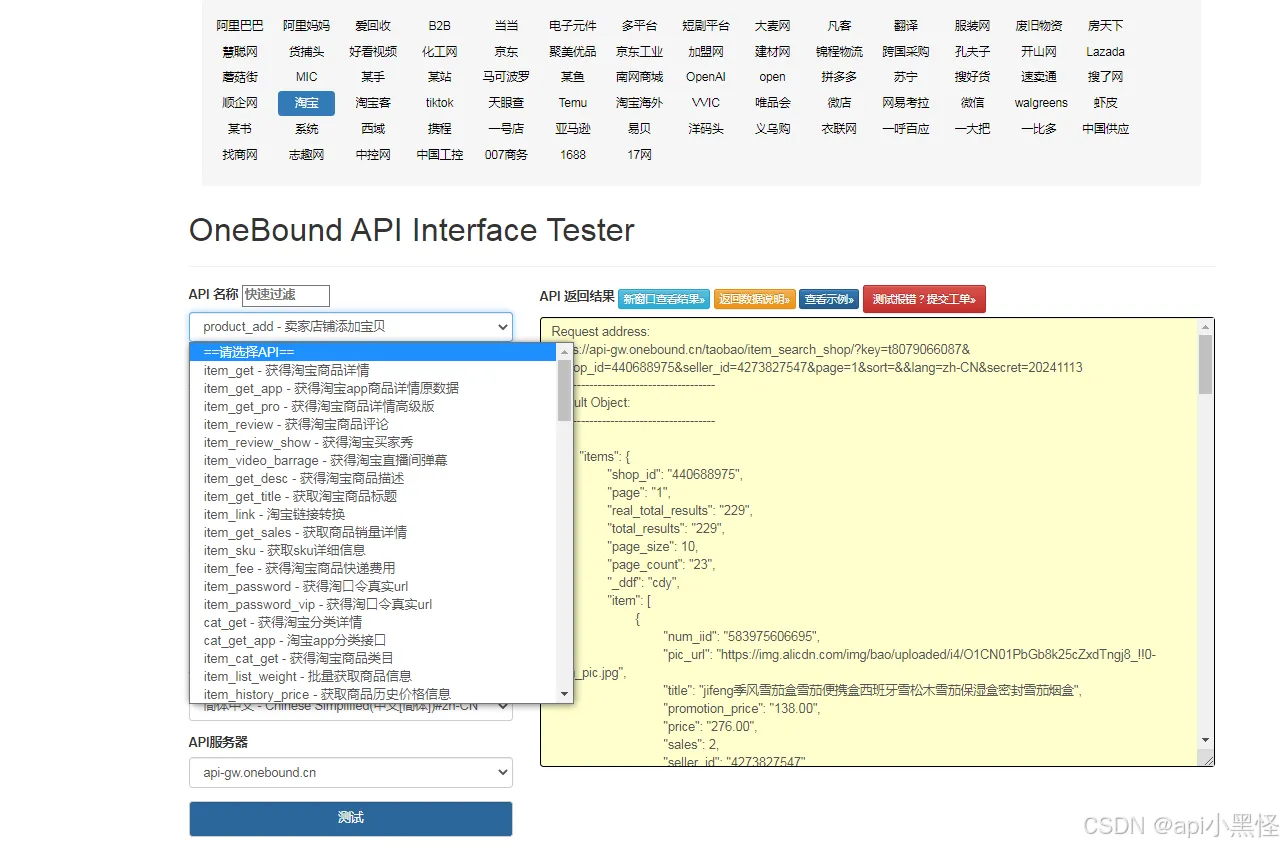The width and height of the screenshot is (1283, 847).
Task: Open the 1688 platform link
Action: click(x=573, y=155)
